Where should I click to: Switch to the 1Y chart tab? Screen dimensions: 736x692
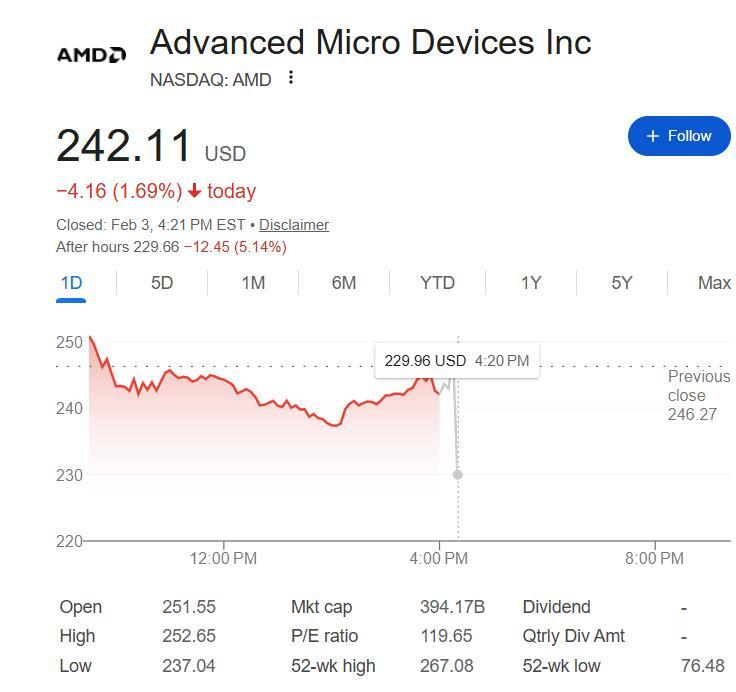[531, 283]
